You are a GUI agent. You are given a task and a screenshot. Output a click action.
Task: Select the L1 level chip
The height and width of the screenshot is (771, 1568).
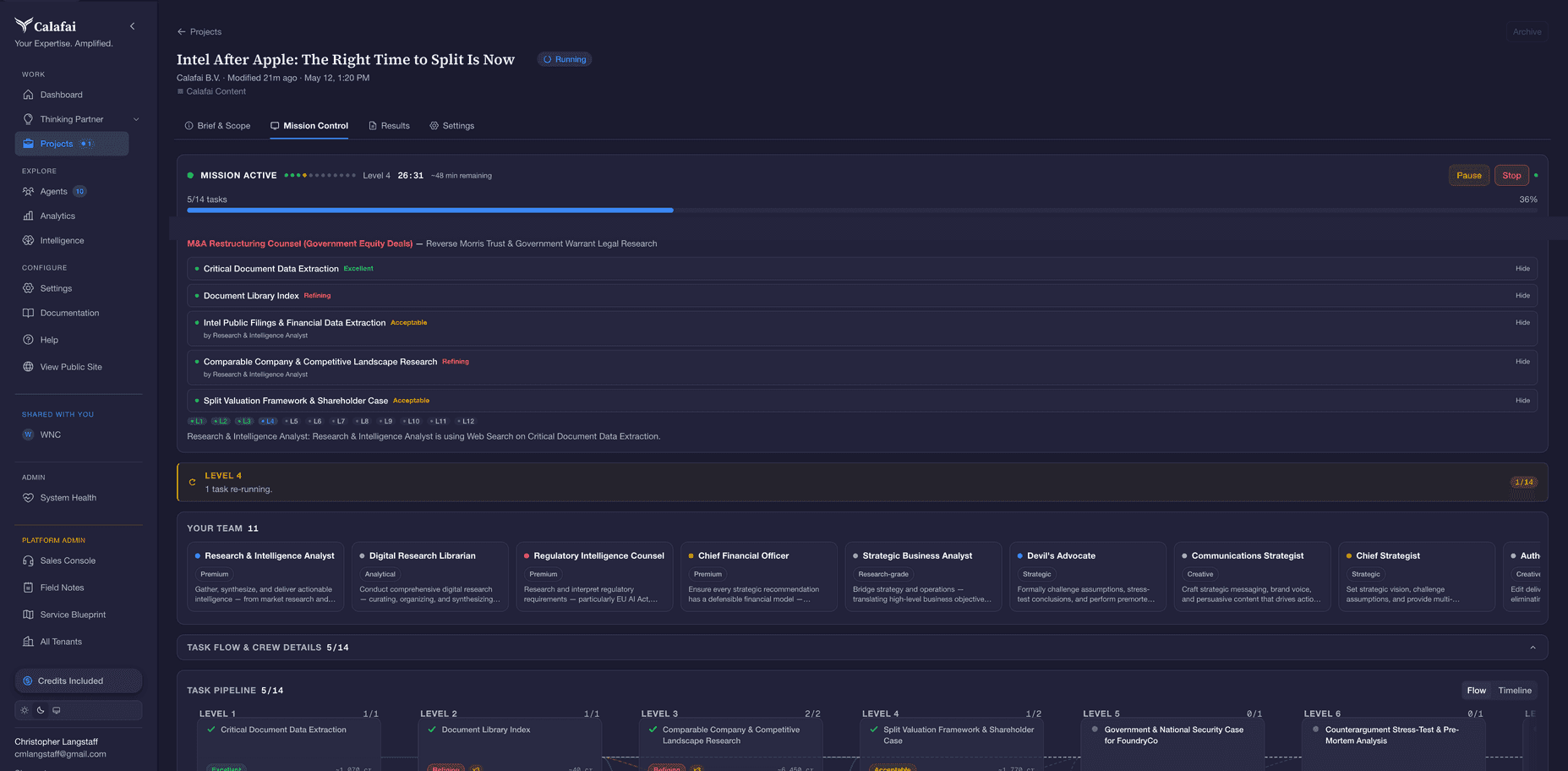point(196,421)
